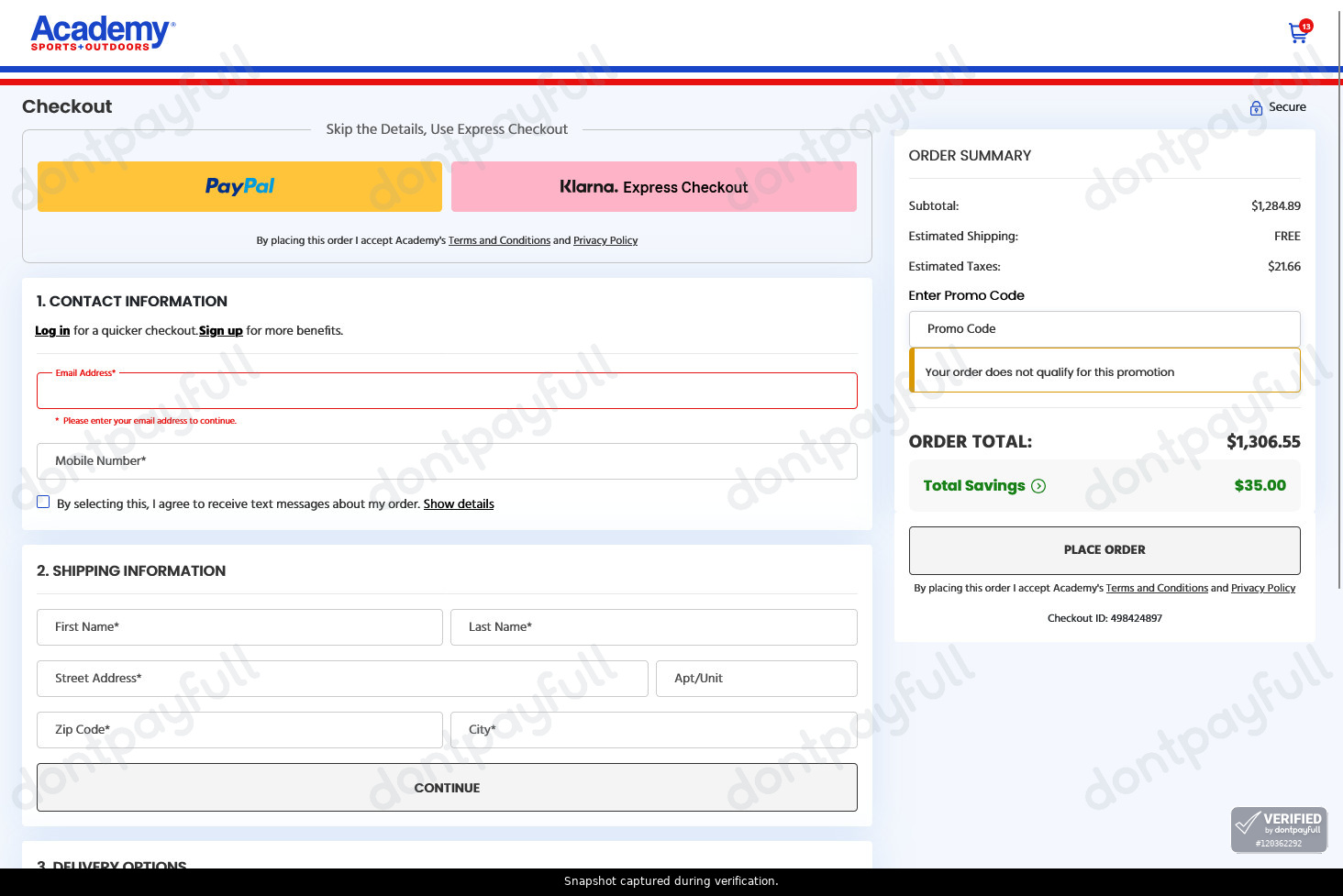Click the estimated taxes value $21.66

coord(1284,267)
